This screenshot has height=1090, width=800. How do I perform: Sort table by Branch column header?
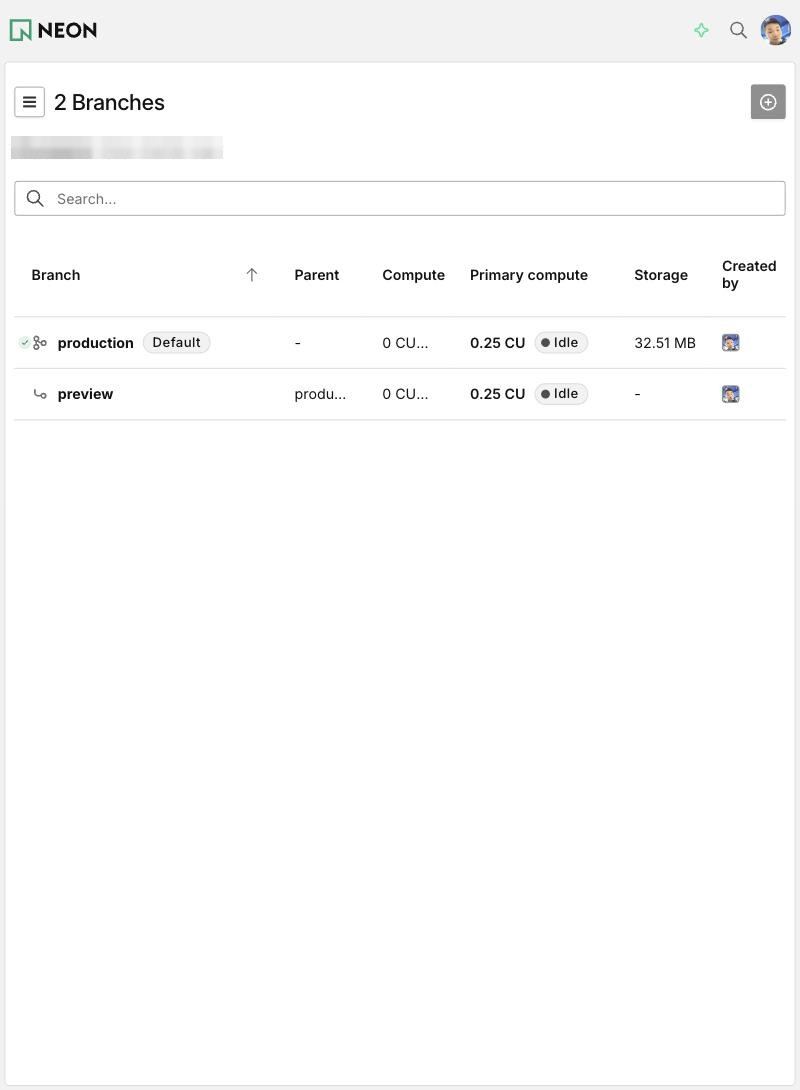[56, 275]
